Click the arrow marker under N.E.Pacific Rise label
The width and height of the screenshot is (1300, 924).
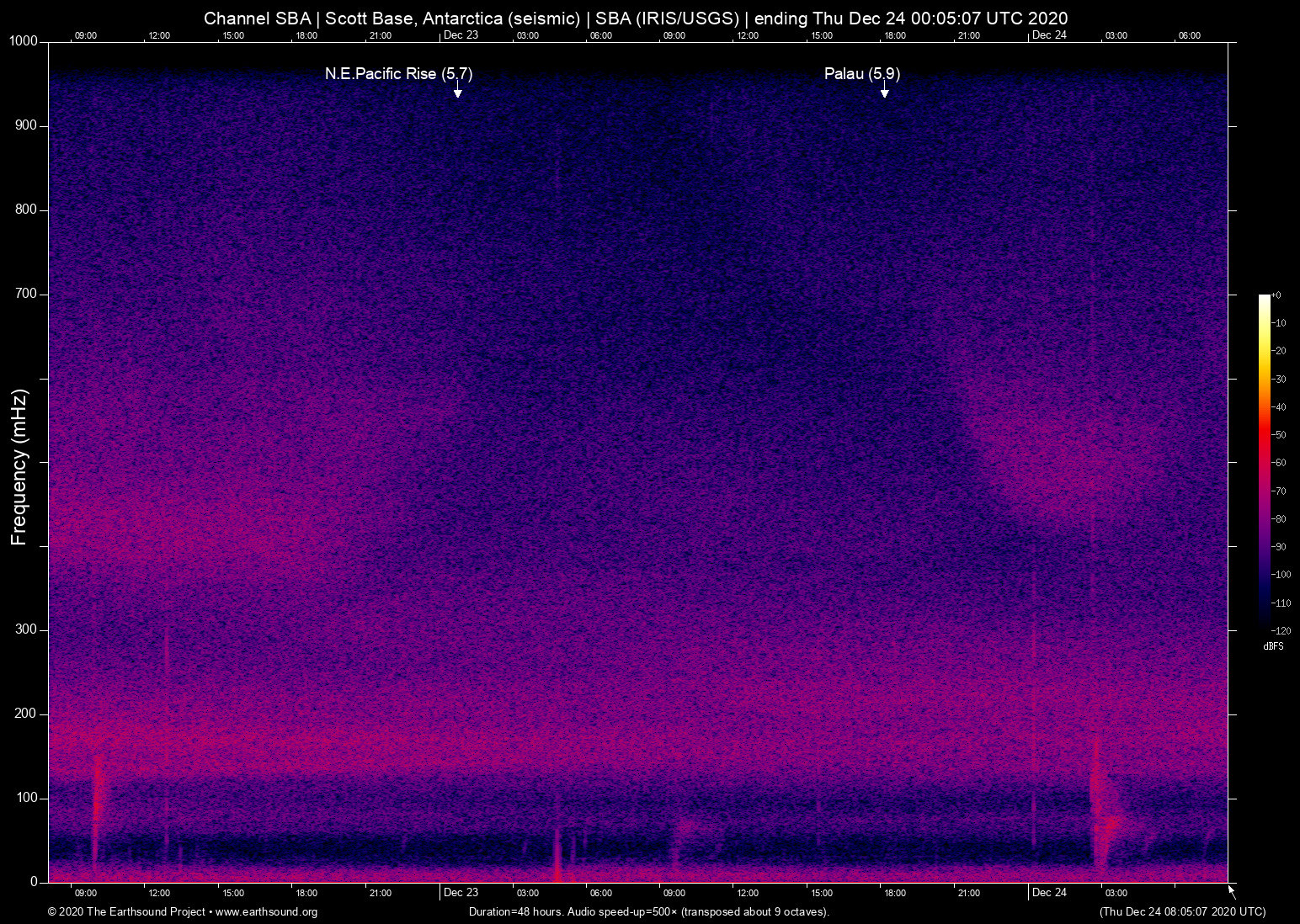[457, 91]
